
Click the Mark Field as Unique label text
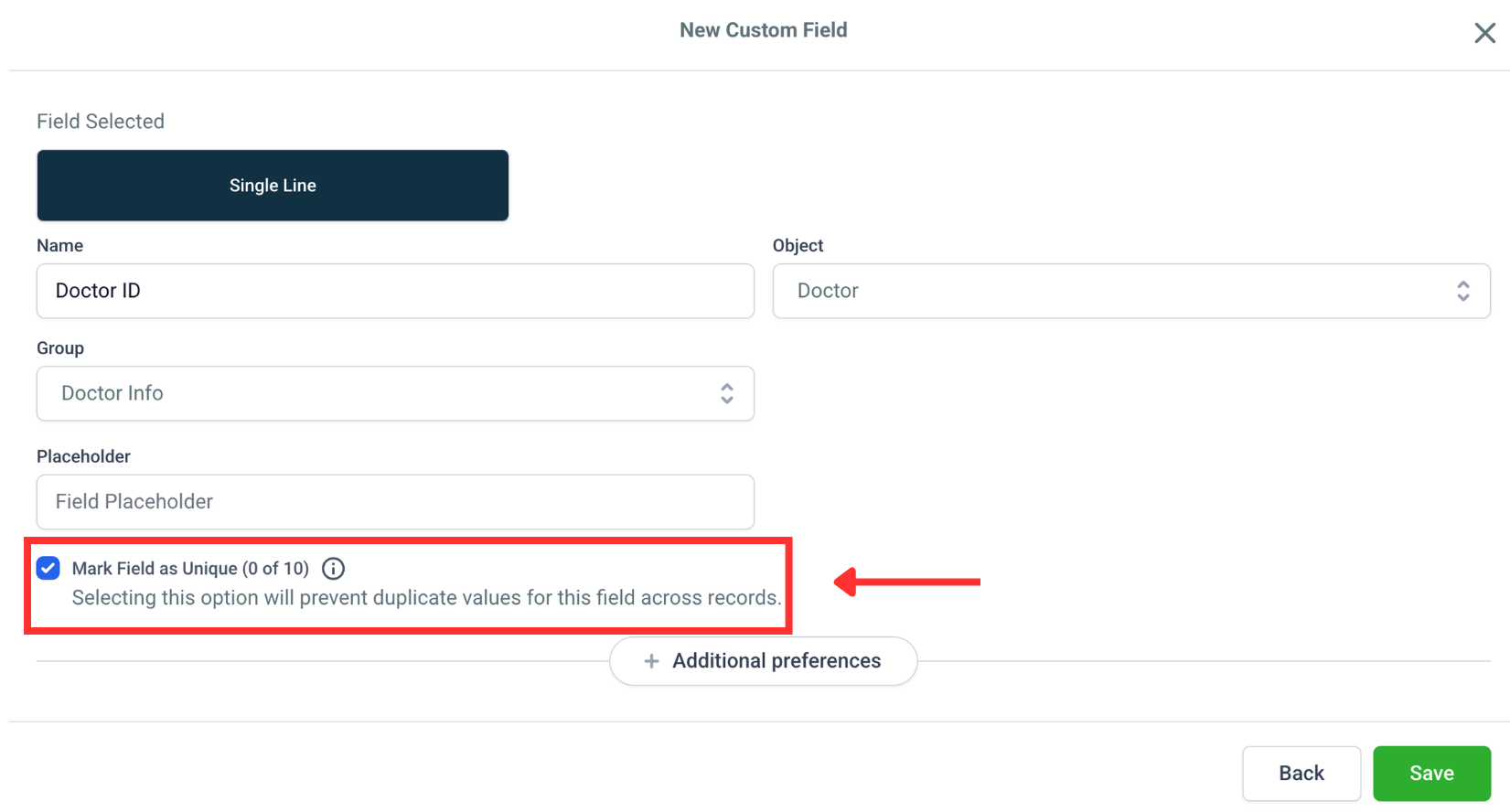coord(190,569)
